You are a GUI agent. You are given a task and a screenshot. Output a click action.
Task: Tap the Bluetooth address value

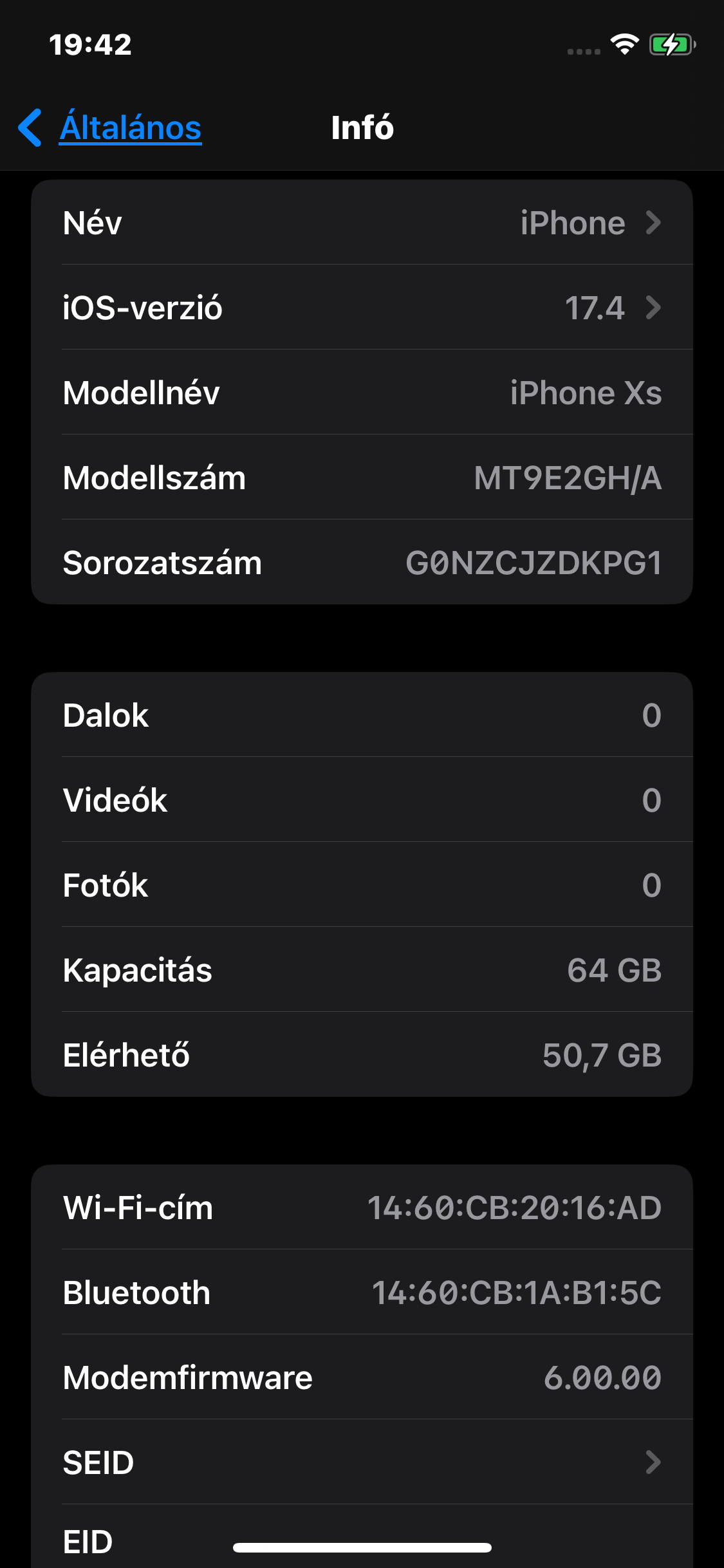click(x=517, y=1293)
